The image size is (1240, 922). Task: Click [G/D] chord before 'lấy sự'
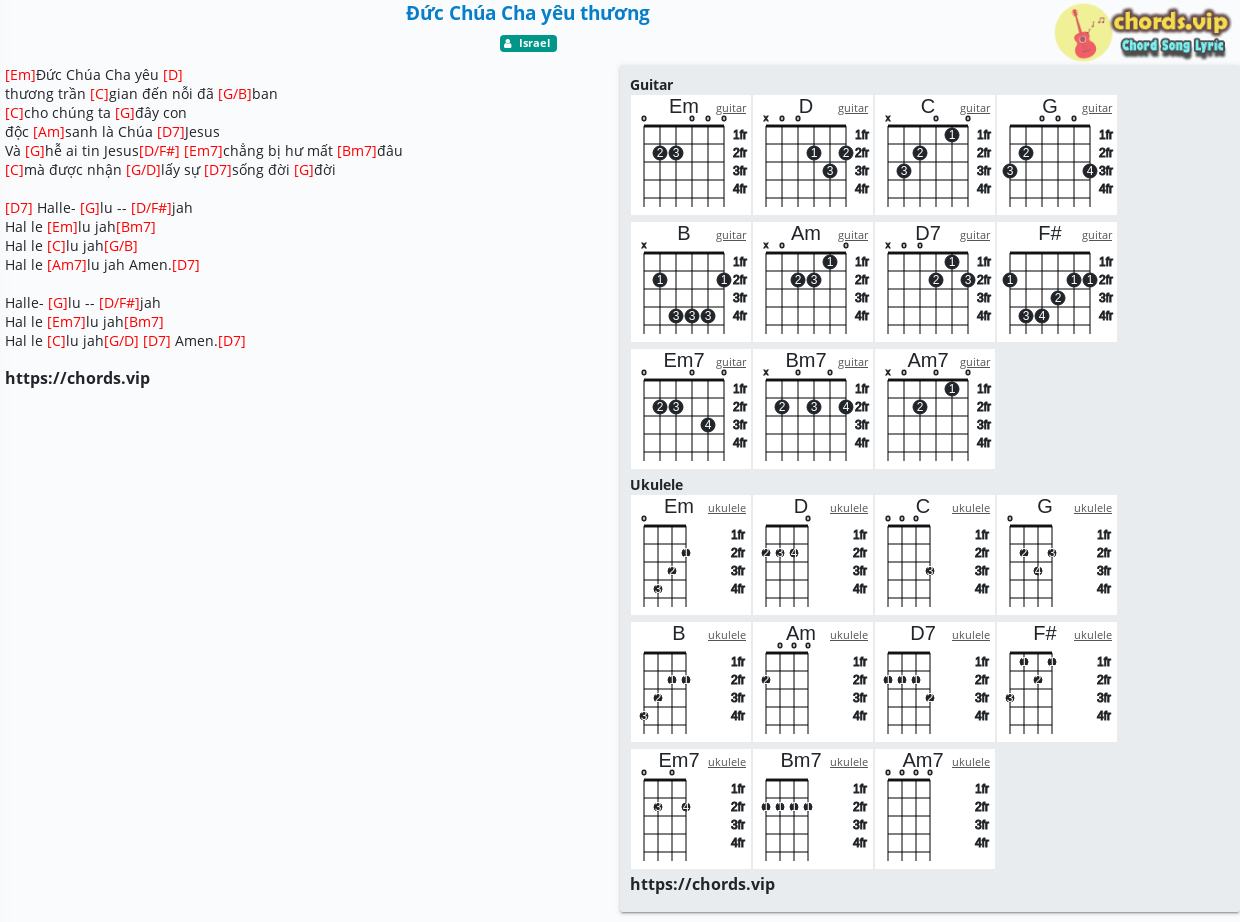pos(143,170)
